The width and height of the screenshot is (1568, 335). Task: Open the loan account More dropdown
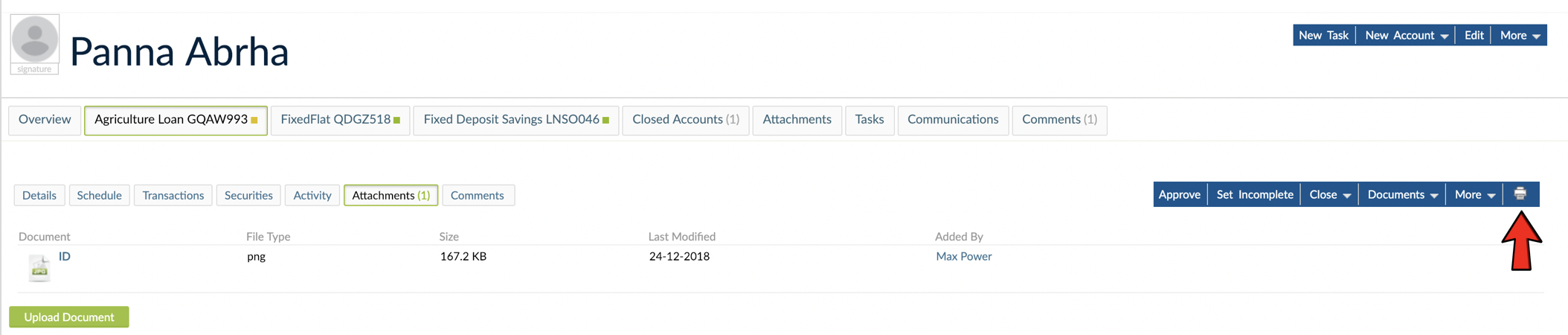click(1474, 194)
